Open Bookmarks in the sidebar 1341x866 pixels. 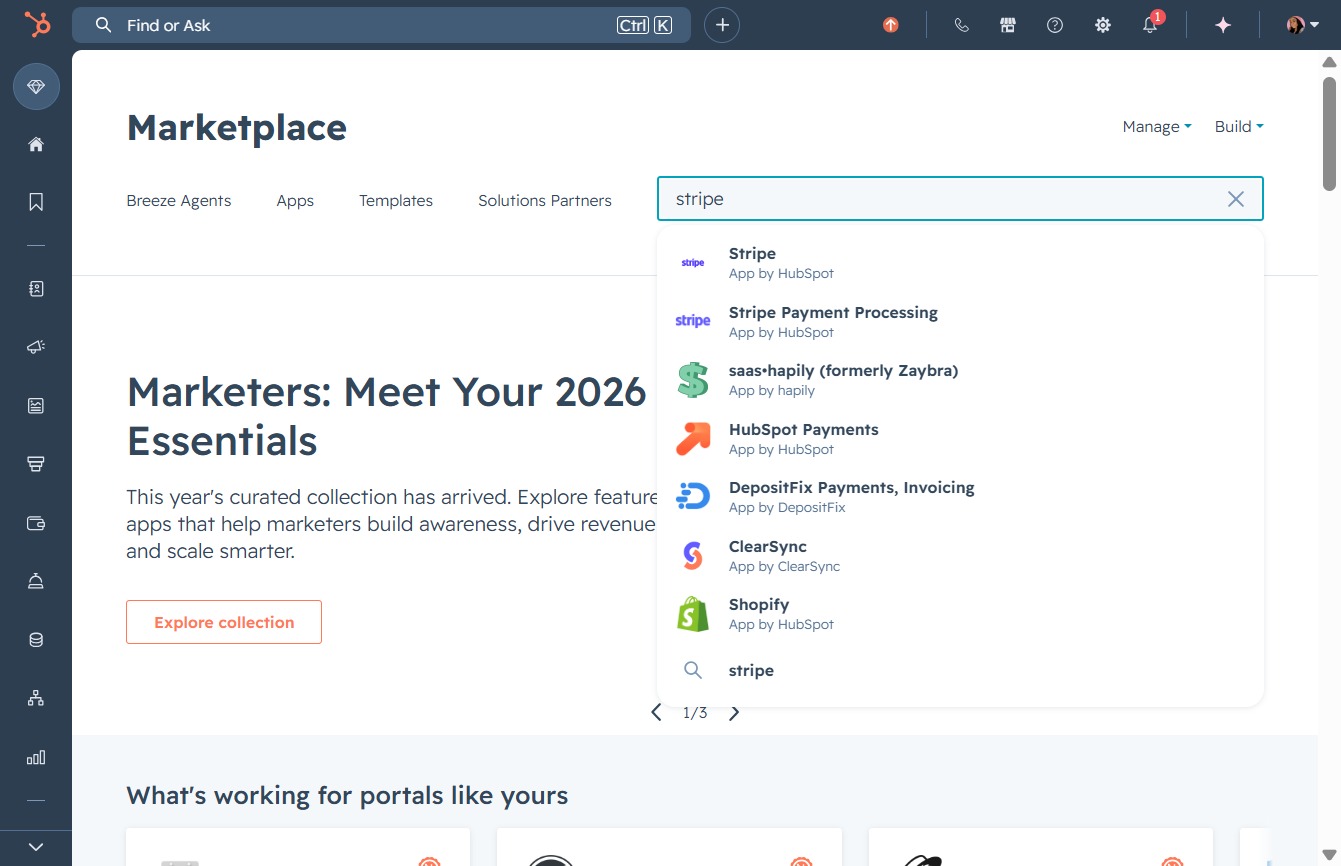[36, 202]
